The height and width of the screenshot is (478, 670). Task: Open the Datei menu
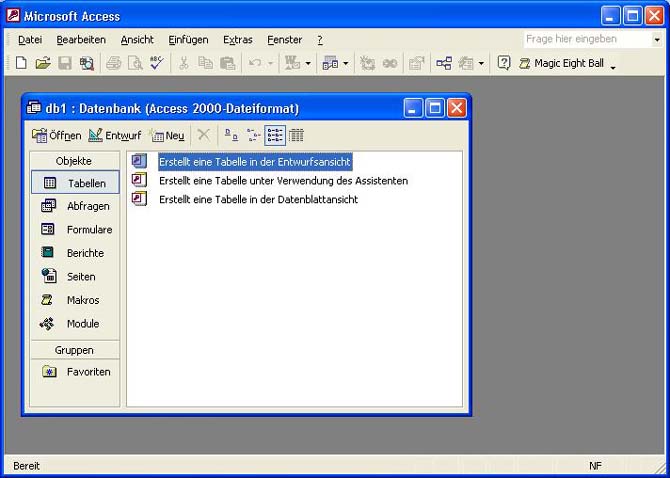30,40
